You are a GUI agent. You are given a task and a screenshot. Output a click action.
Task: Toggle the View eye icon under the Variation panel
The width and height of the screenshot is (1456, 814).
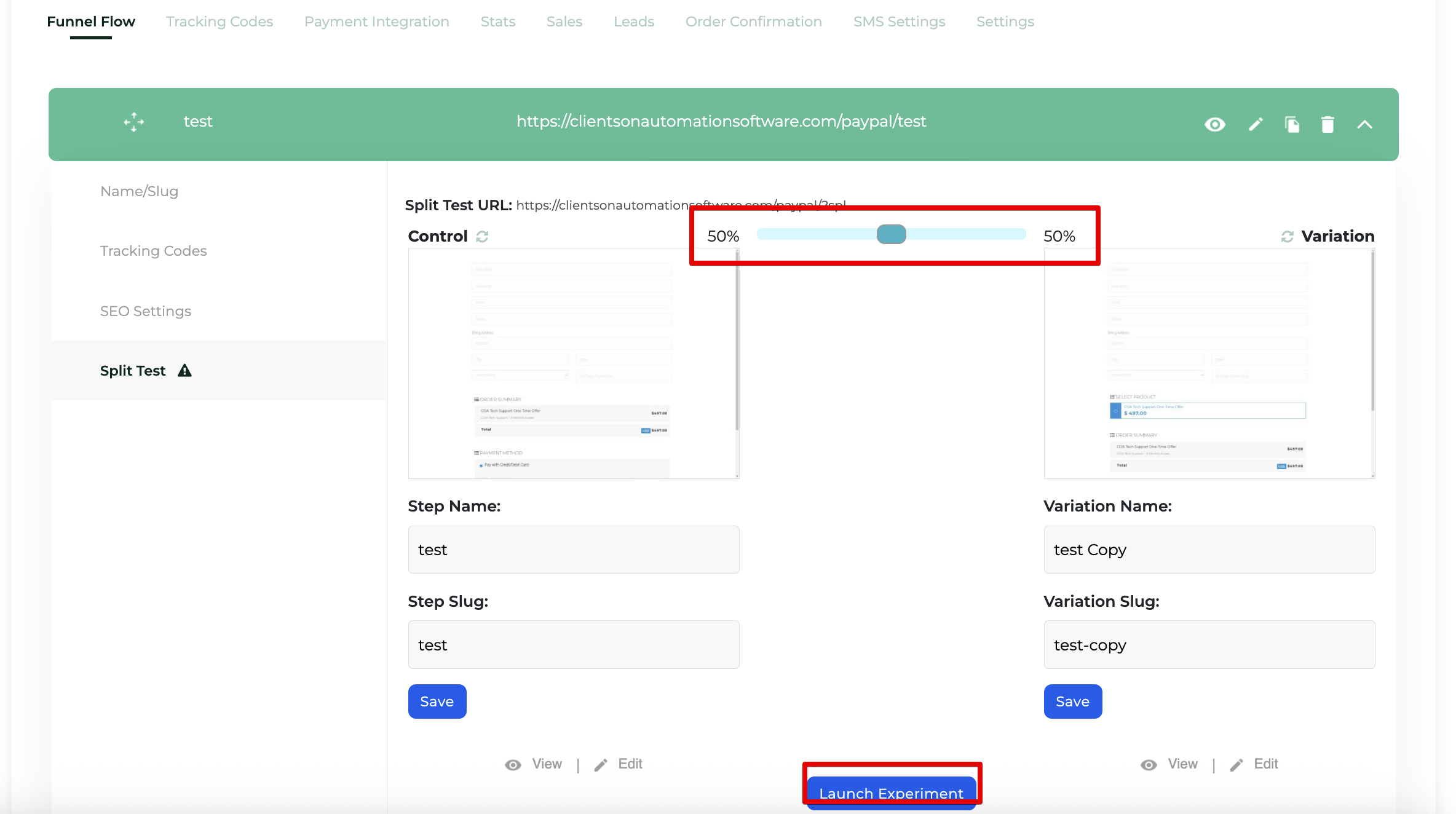coord(1149,764)
